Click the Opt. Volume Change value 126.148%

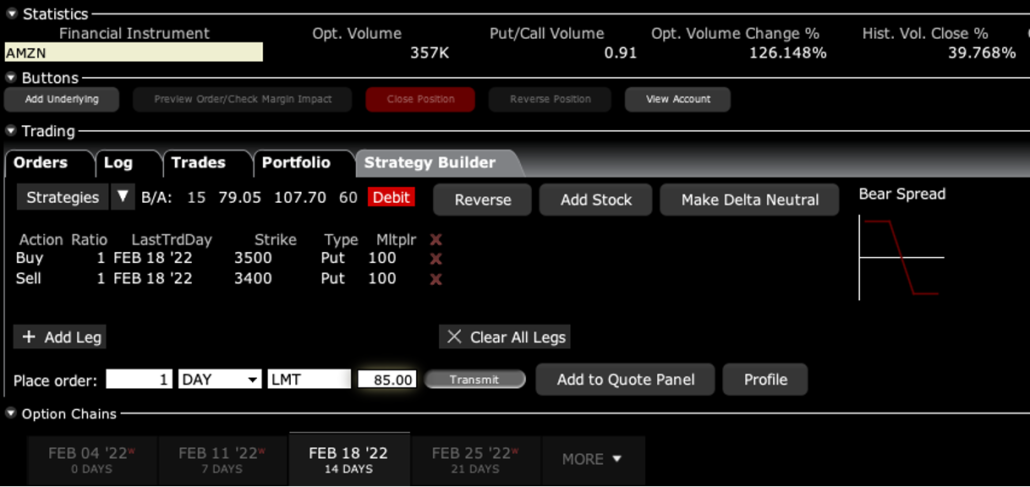788,53
